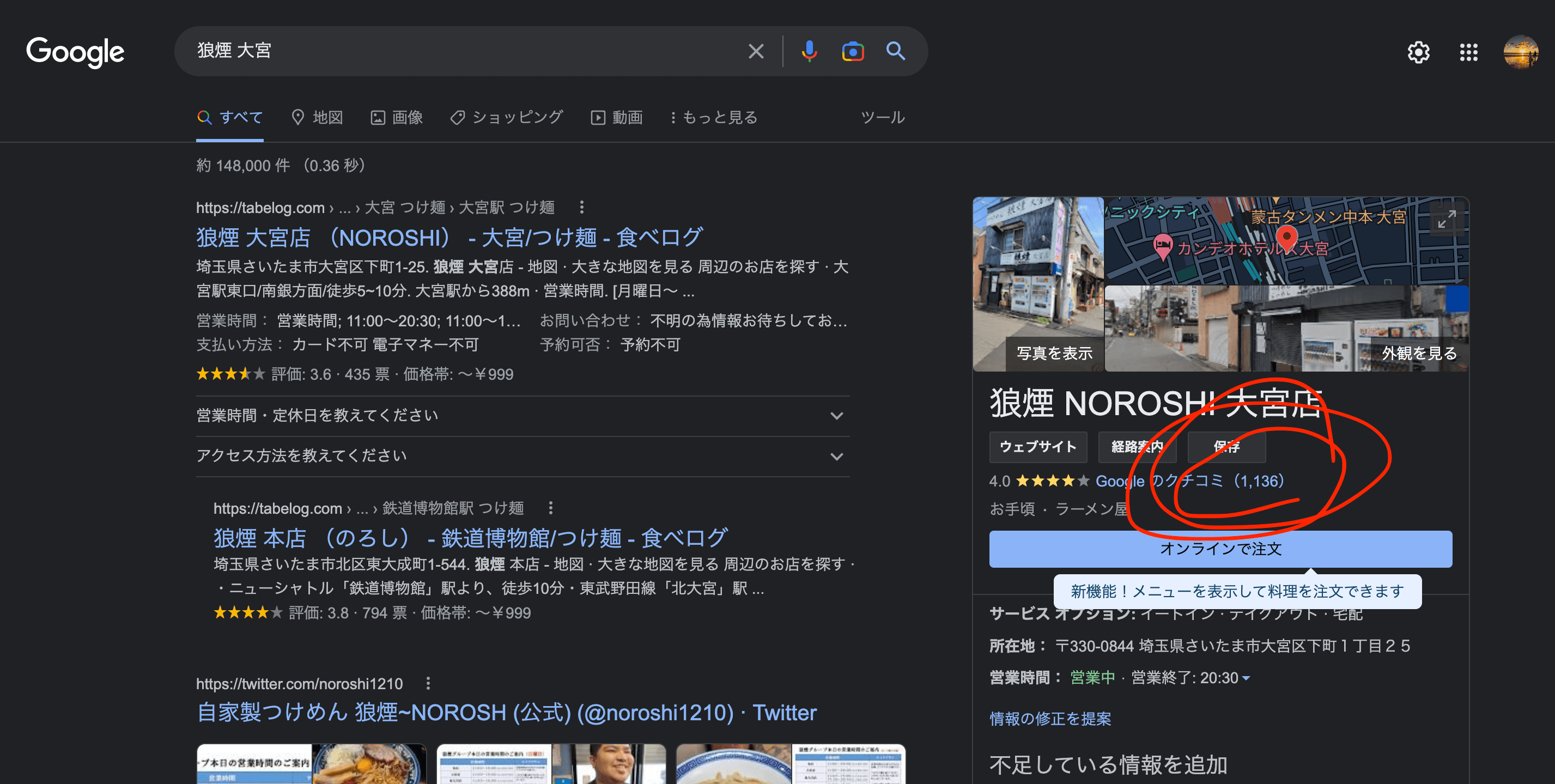The width and height of the screenshot is (1555, 784).
Task: Open 情報の修正を提案 link
Action: (1050, 719)
